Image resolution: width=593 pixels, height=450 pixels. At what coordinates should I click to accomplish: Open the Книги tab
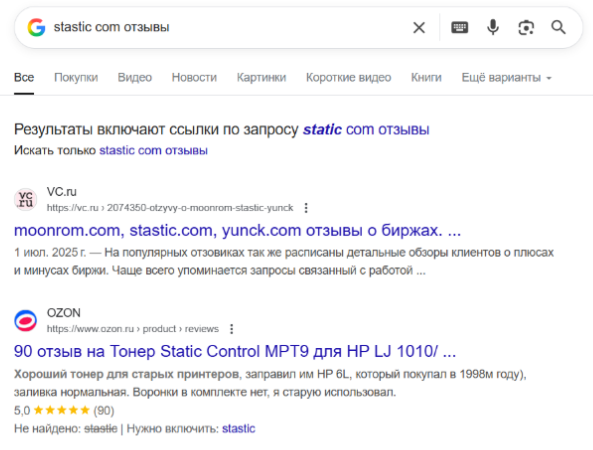click(426, 78)
